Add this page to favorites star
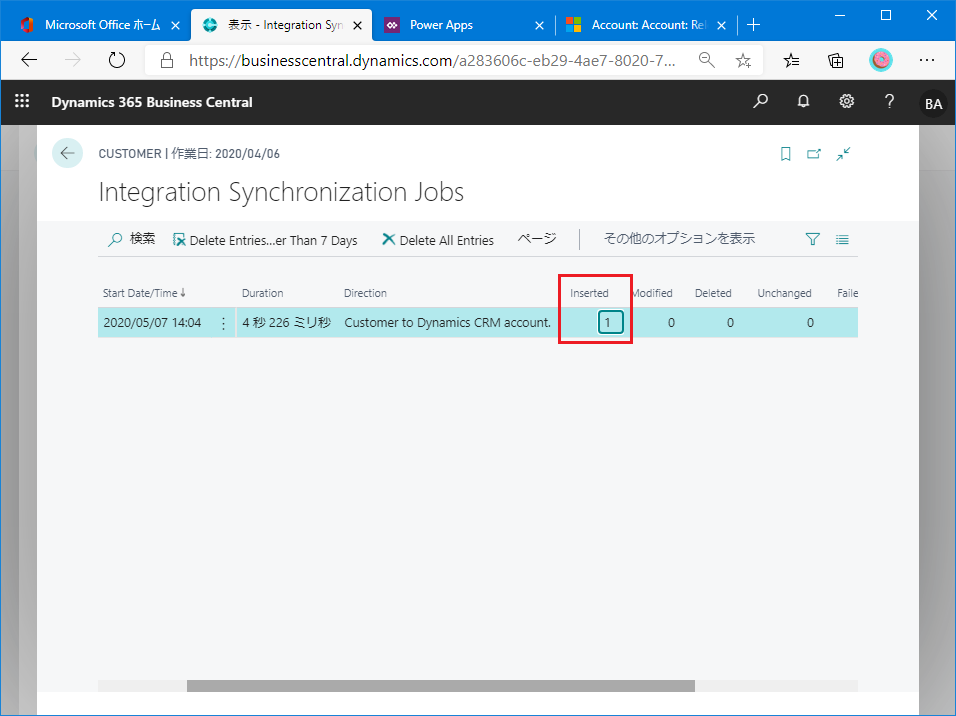956x716 pixels. pyautogui.click(x=743, y=60)
